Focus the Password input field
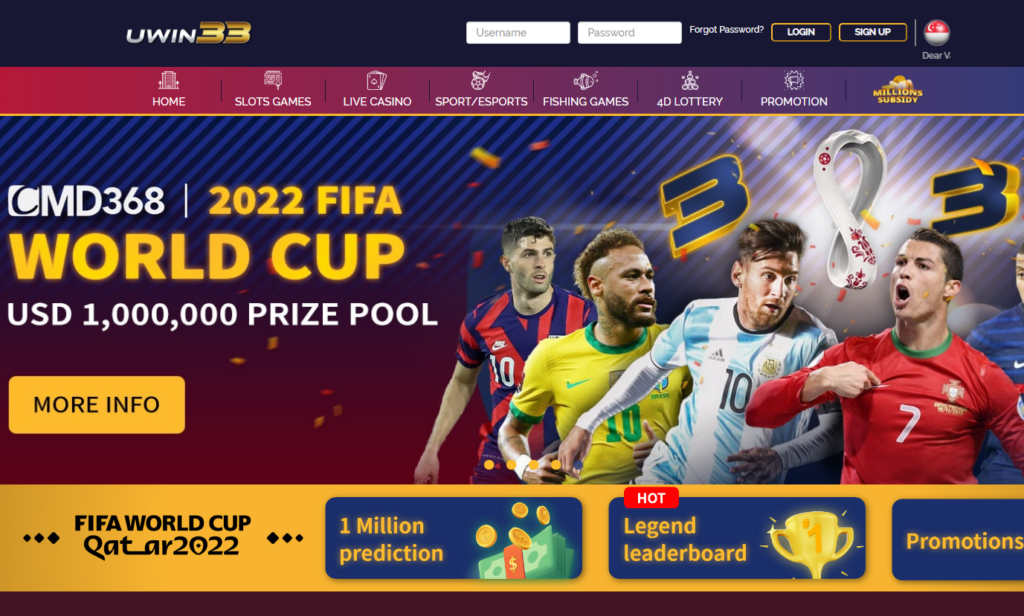 pos(630,33)
